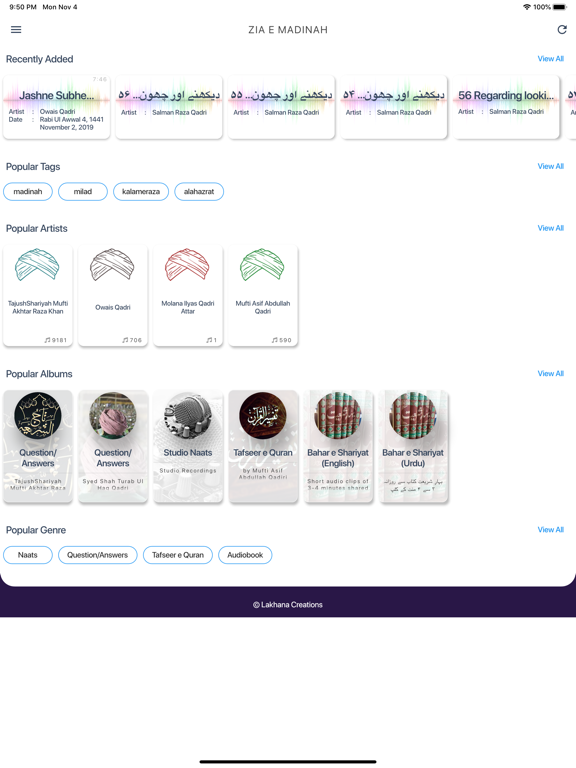Check the battery indicator in status bar

[x=559, y=7]
